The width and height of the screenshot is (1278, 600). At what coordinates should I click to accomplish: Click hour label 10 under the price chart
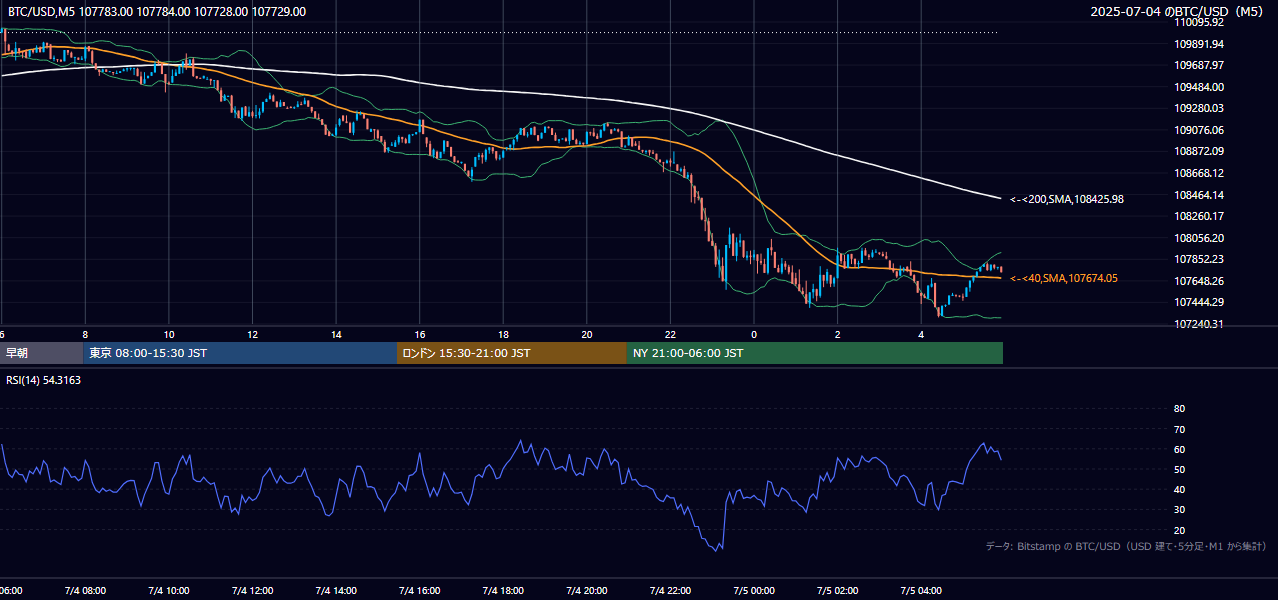click(169, 334)
